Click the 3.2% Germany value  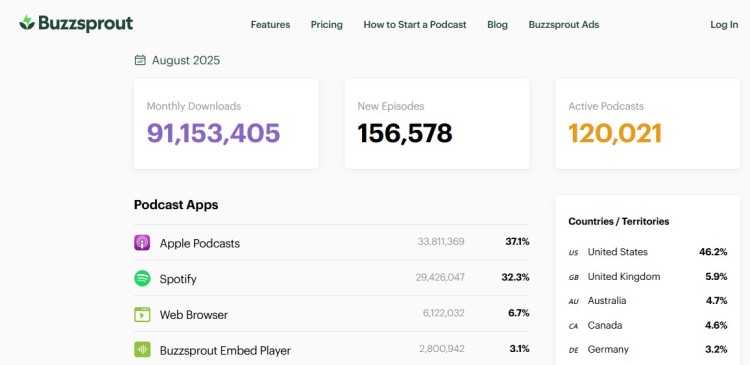click(716, 349)
